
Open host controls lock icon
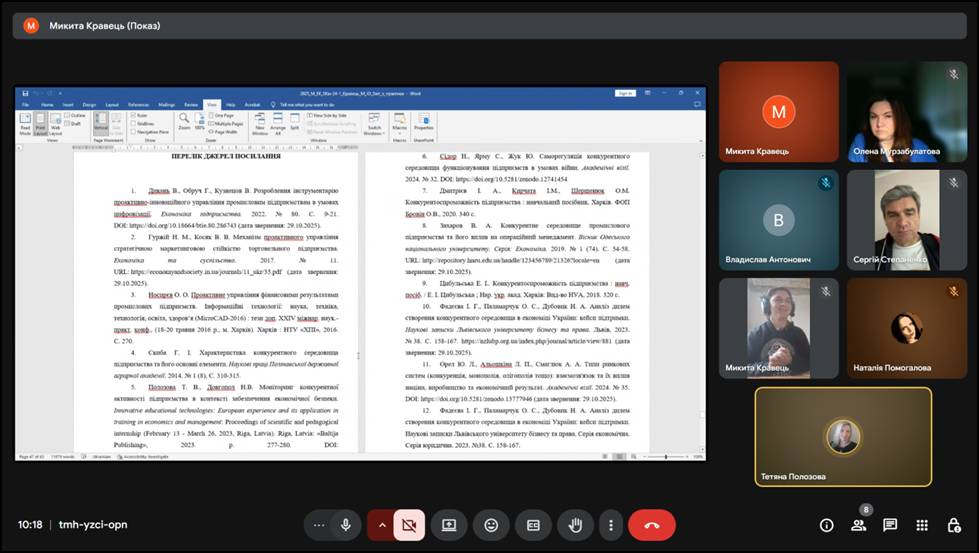[954, 525]
